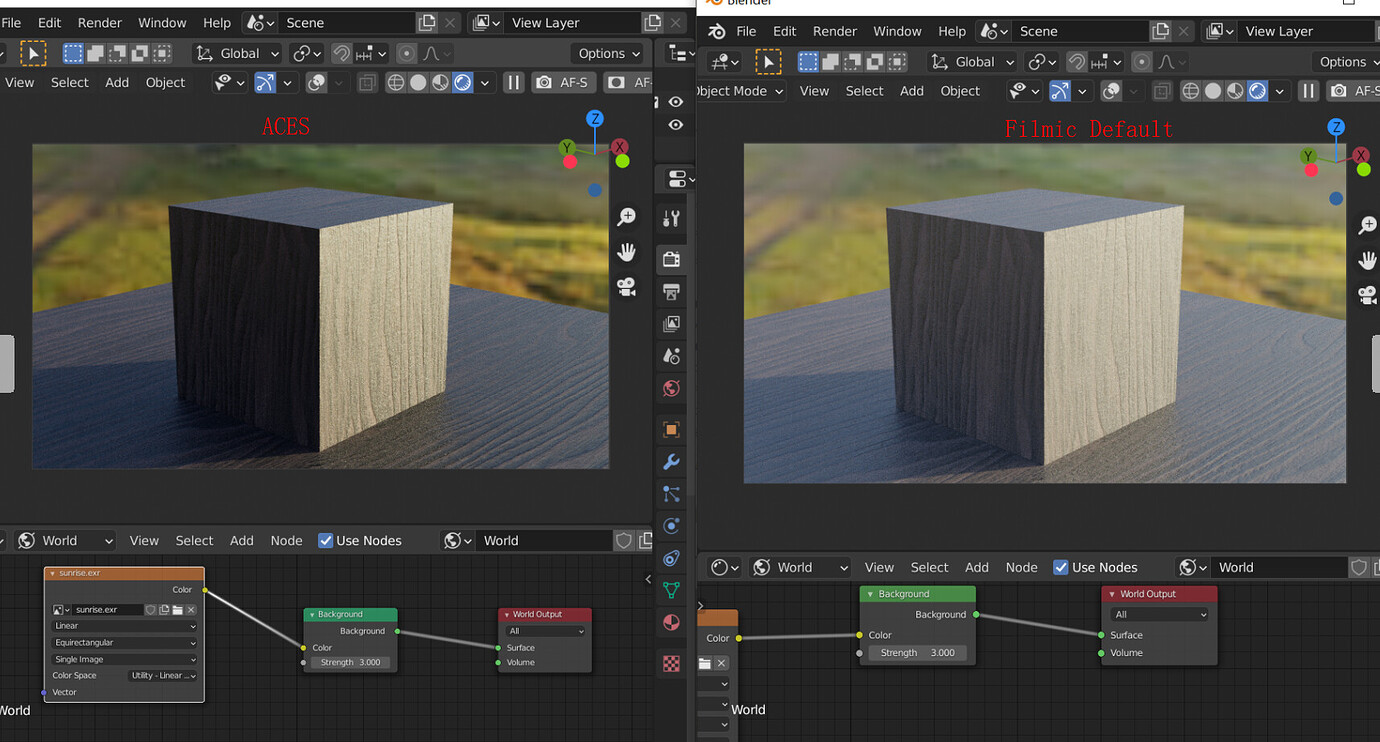
Task: Toggle top eye icon in outliner
Action: pos(676,102)
